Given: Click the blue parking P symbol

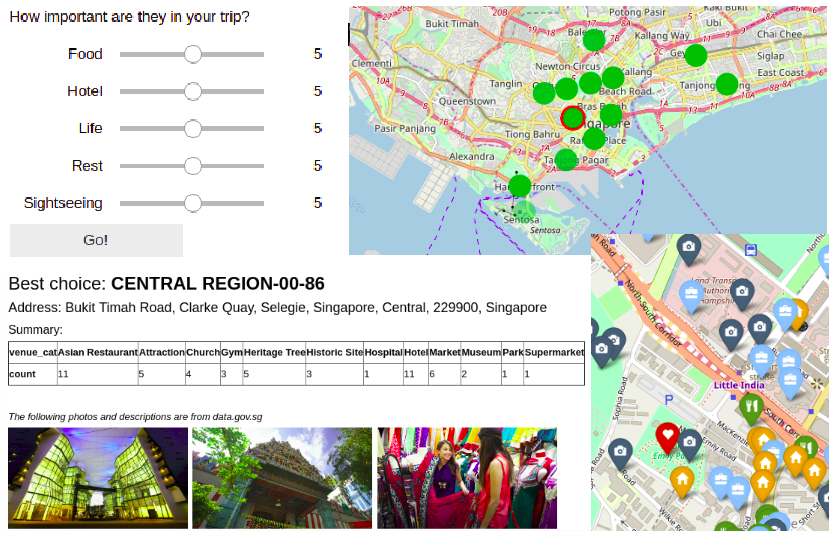Looking at the screenshot, I should tap(669, 400).
